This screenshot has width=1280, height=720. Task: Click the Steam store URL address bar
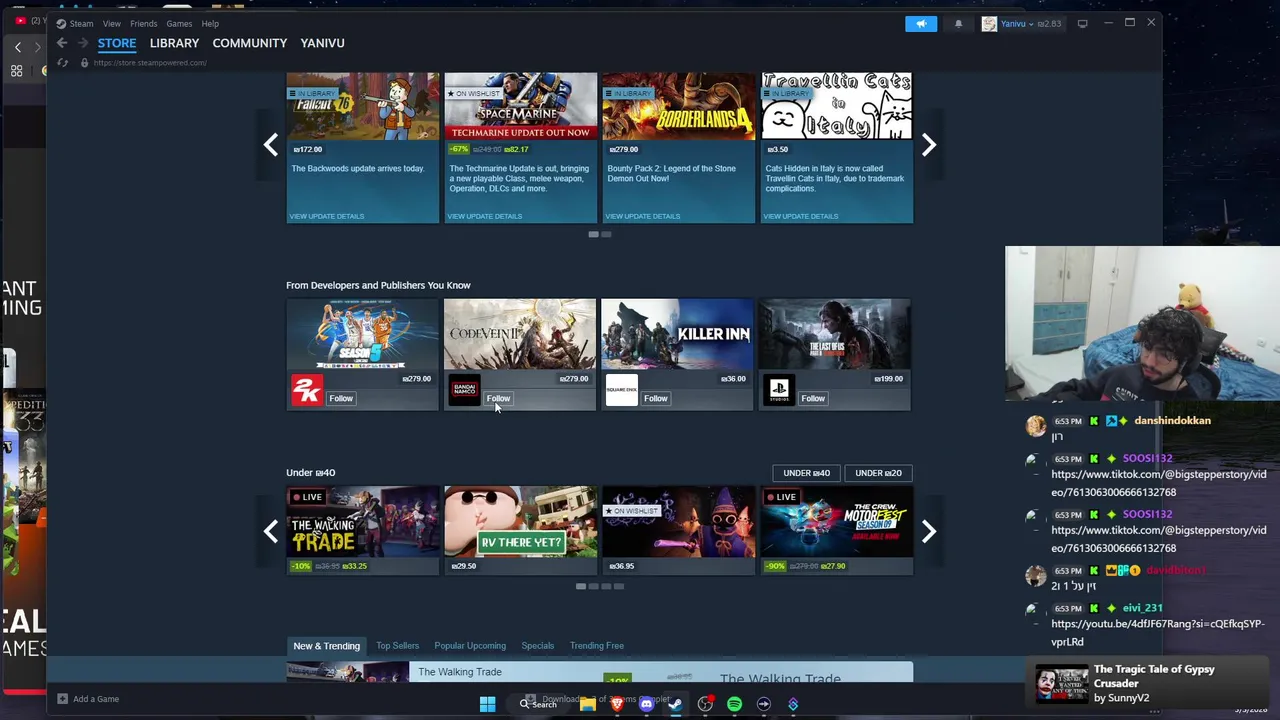pyautogui.click(x=150, y=63)
